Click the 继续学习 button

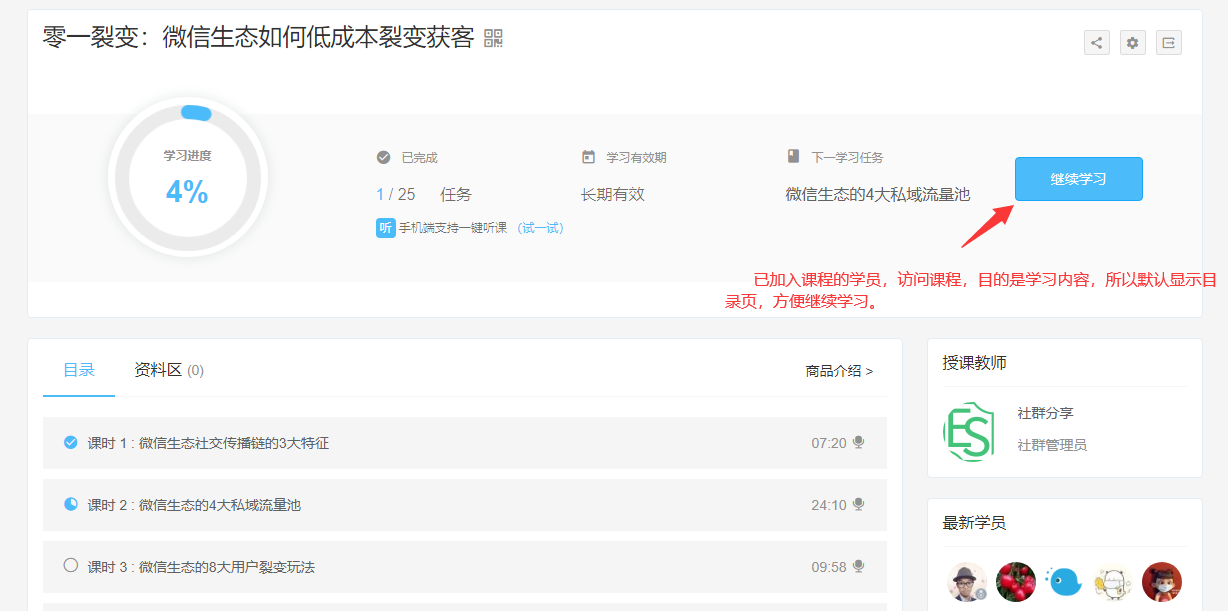coord(1078,179)
